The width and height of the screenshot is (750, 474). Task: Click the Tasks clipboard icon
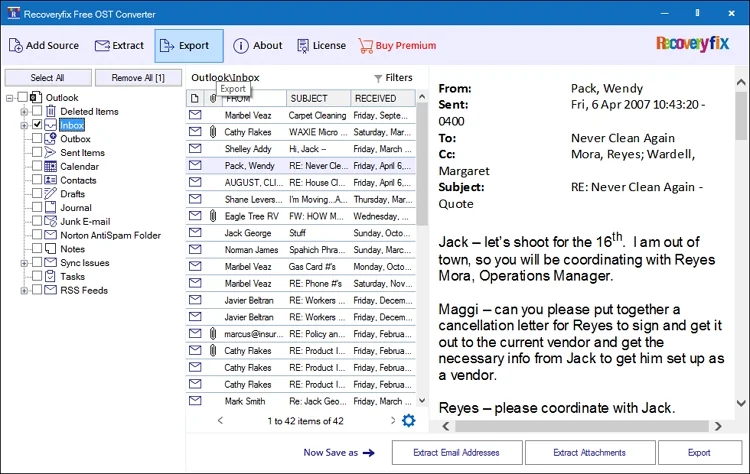pyautogui.click(x=50, y=276)
